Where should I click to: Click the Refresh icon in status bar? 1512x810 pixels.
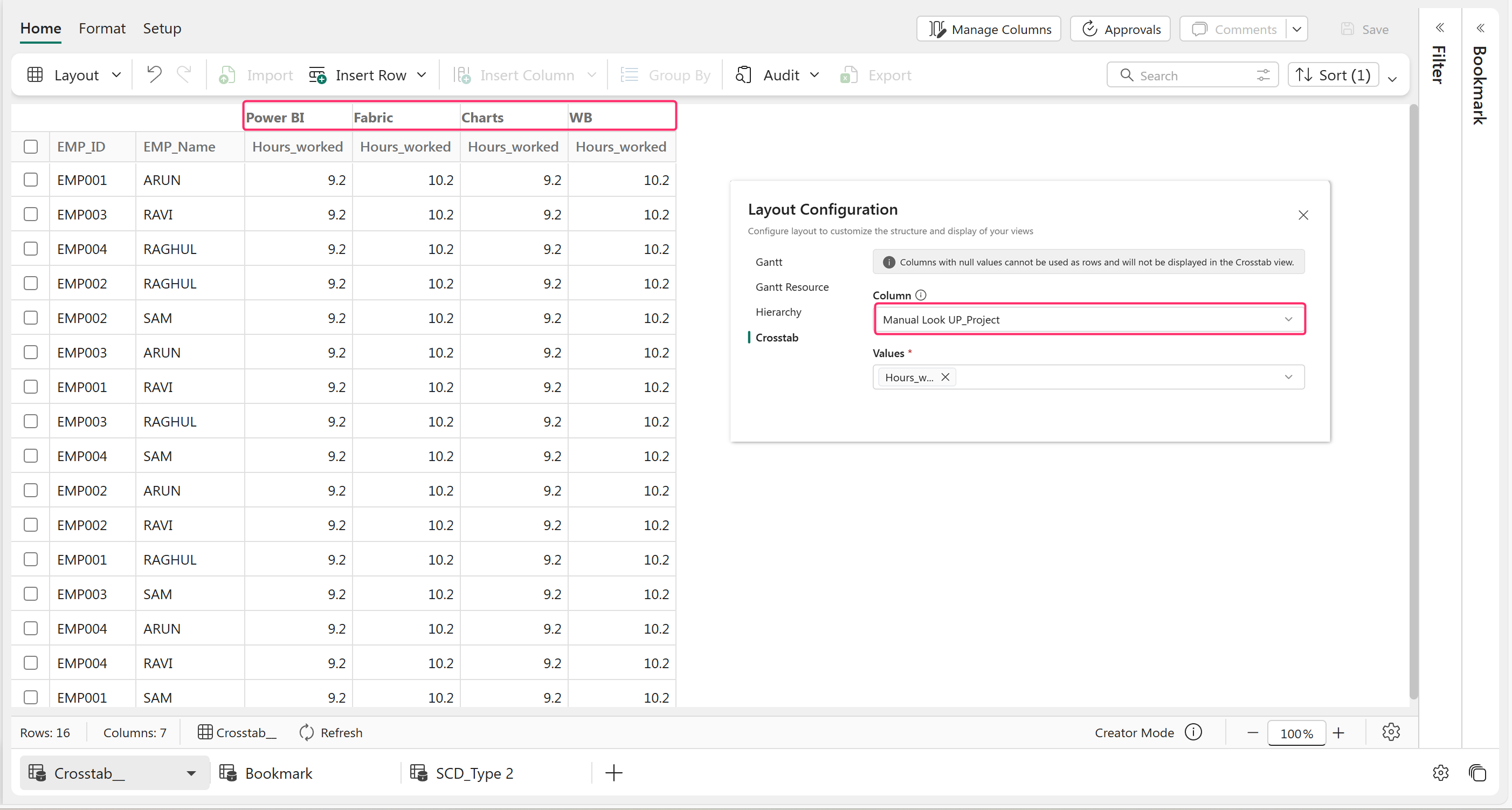(x=306, y=732)
